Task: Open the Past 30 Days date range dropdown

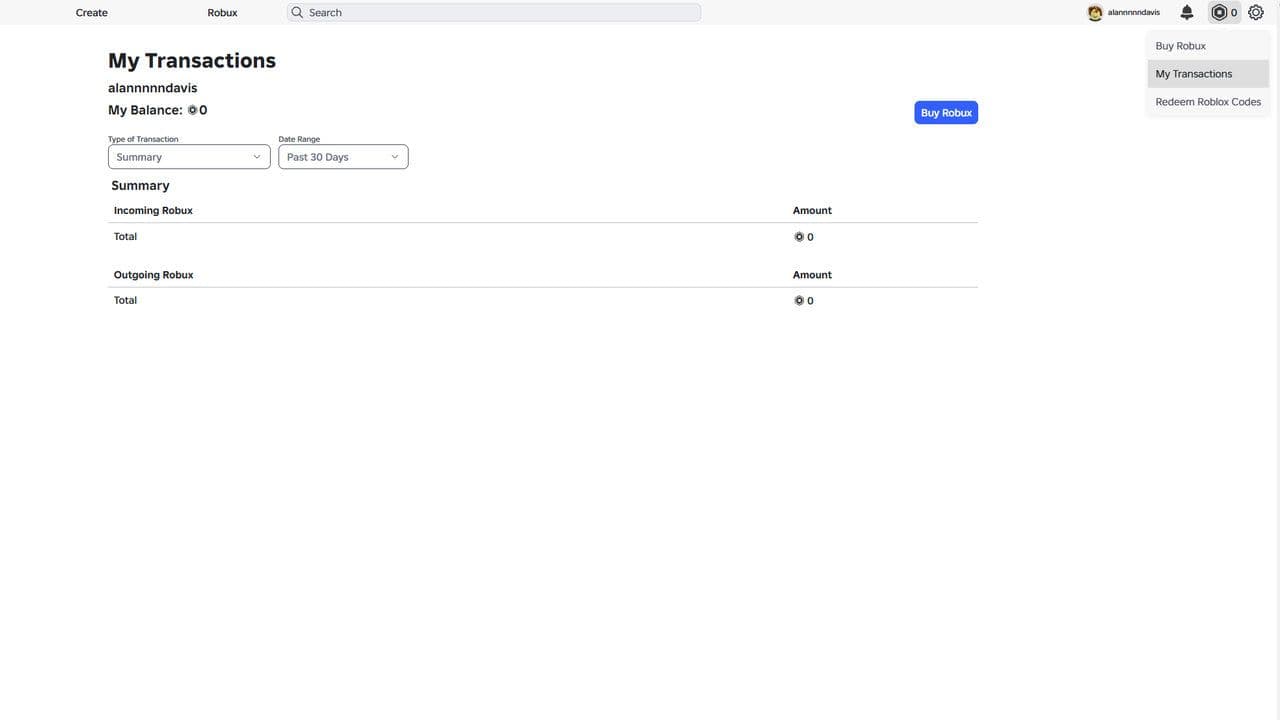Action: (x=343, y=157)
